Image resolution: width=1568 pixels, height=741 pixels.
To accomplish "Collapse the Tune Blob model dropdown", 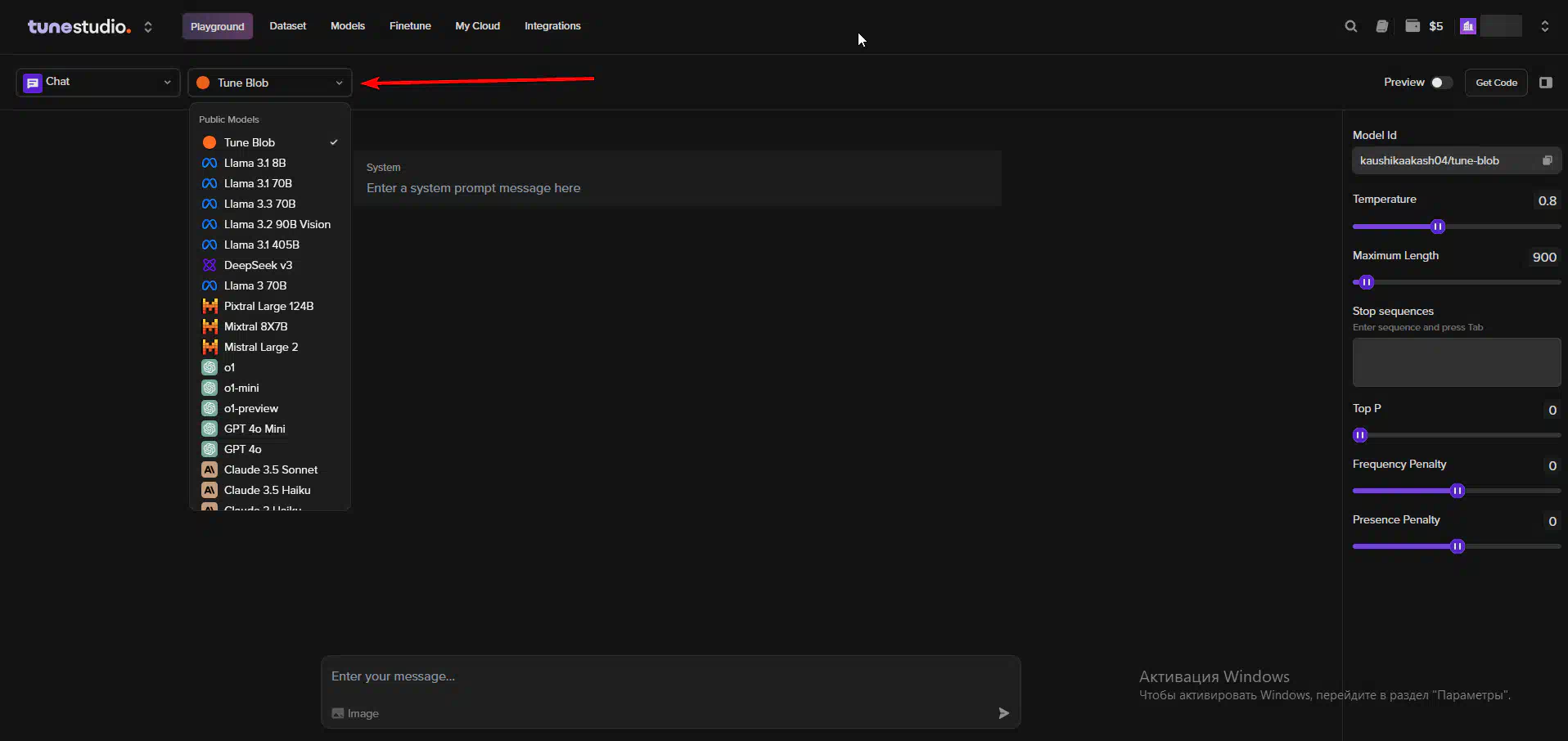I will pos(270,83).
